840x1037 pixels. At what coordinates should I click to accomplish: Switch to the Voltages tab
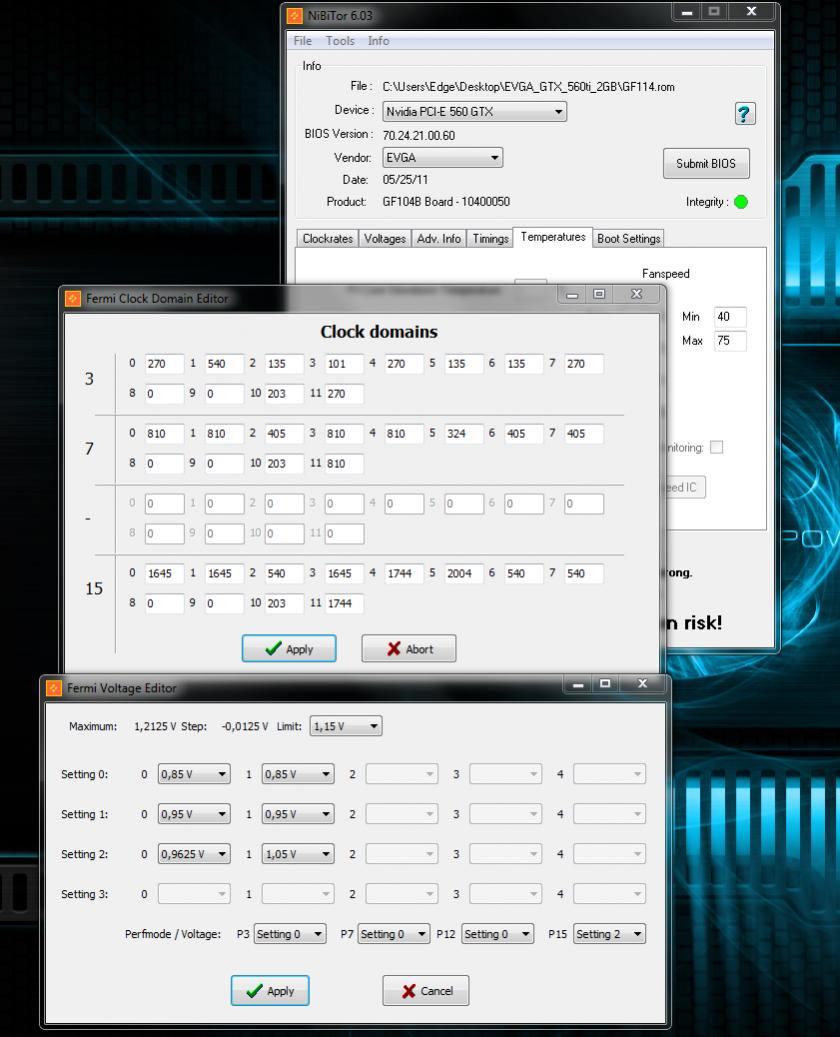(385, 239)
